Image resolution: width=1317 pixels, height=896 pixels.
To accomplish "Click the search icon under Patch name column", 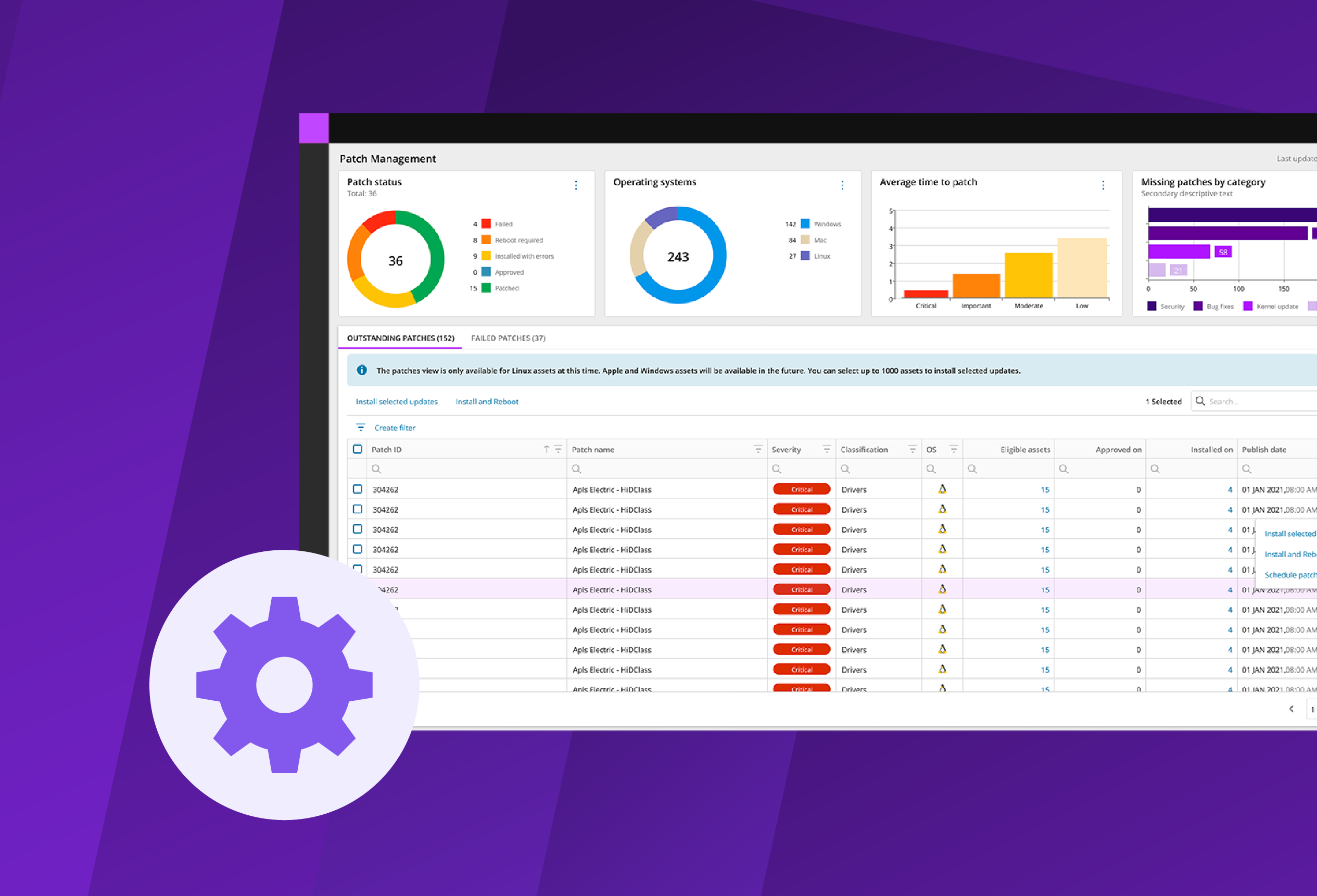I will point(576,469).
